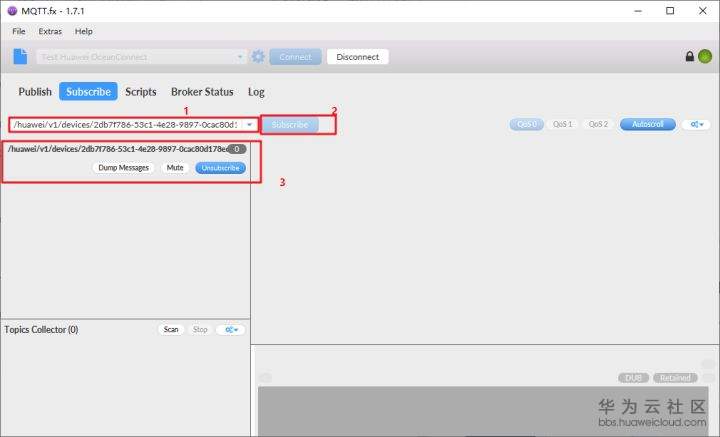Viewport: 720px width, 437px height.
Task: Click Stop in Topics Collector
Action: tap(200, 330)
